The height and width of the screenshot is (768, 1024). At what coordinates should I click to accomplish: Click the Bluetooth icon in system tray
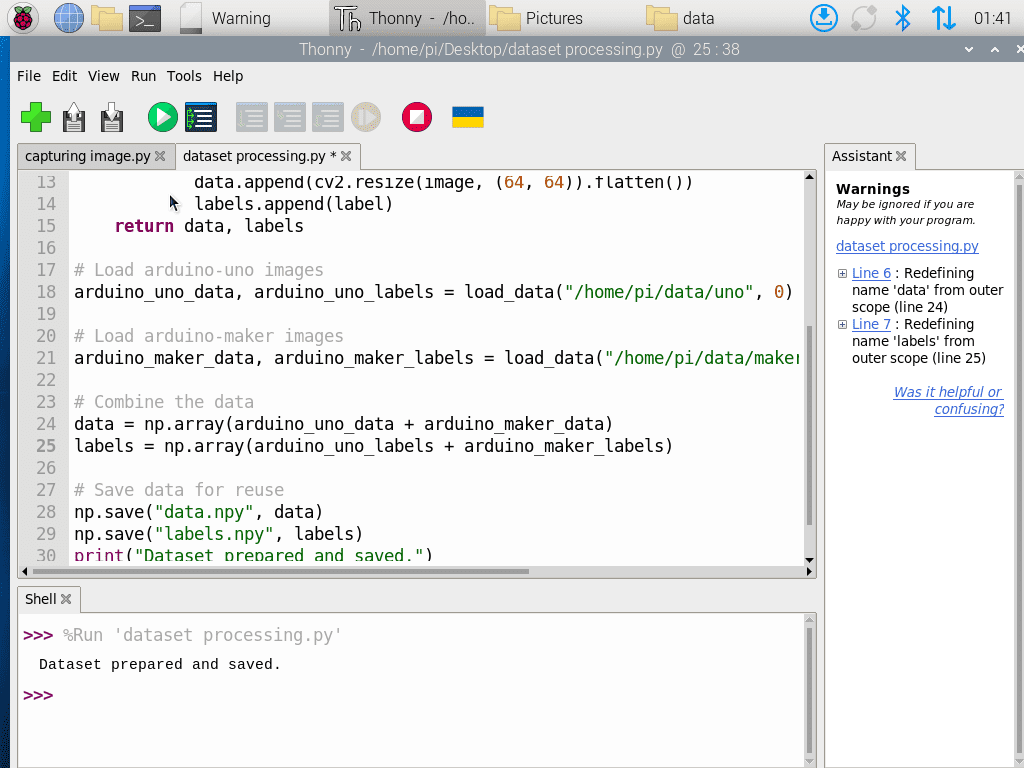[x=902, y=18]
